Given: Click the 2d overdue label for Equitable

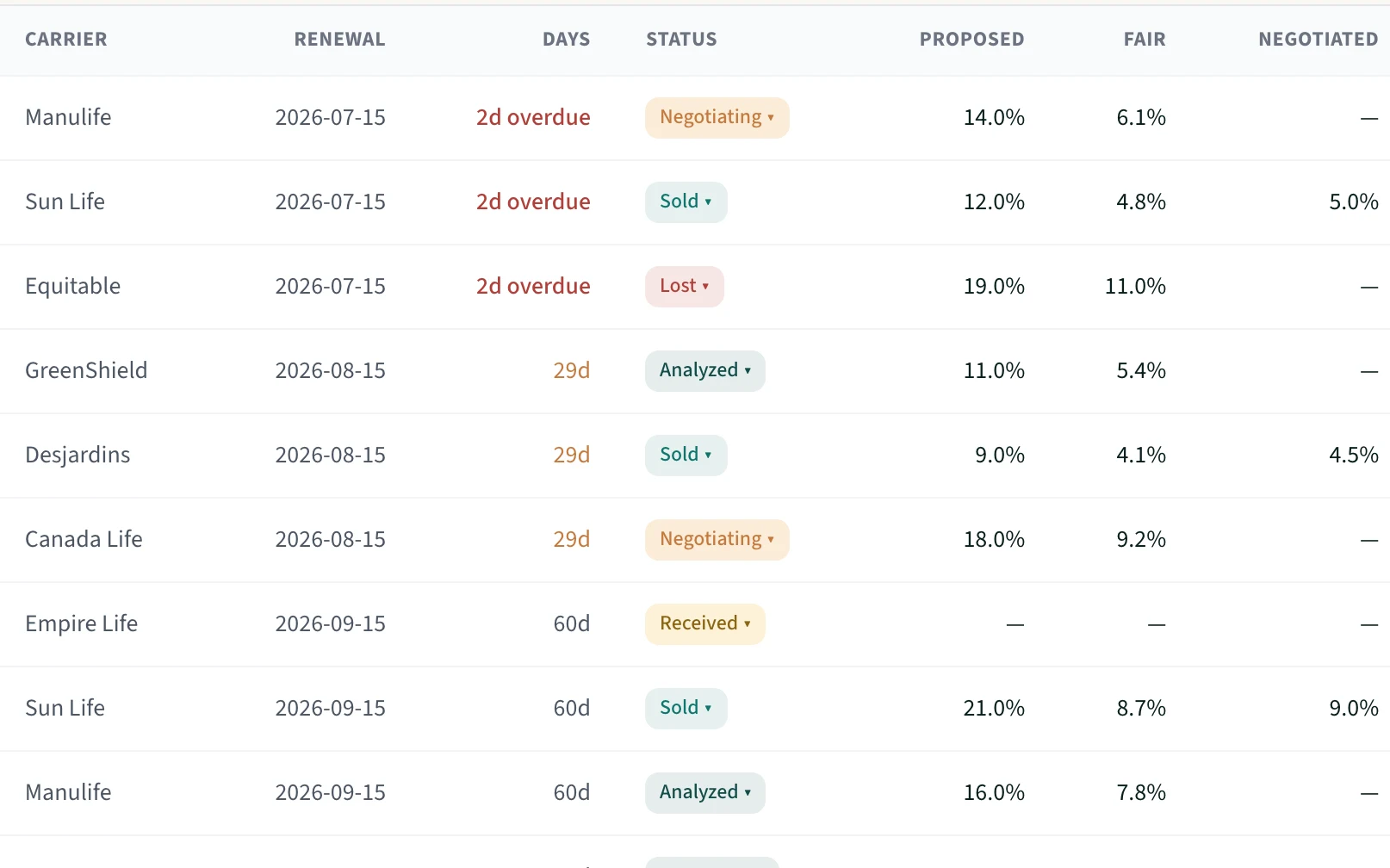Looking at the screenshot, I should 533,287.
